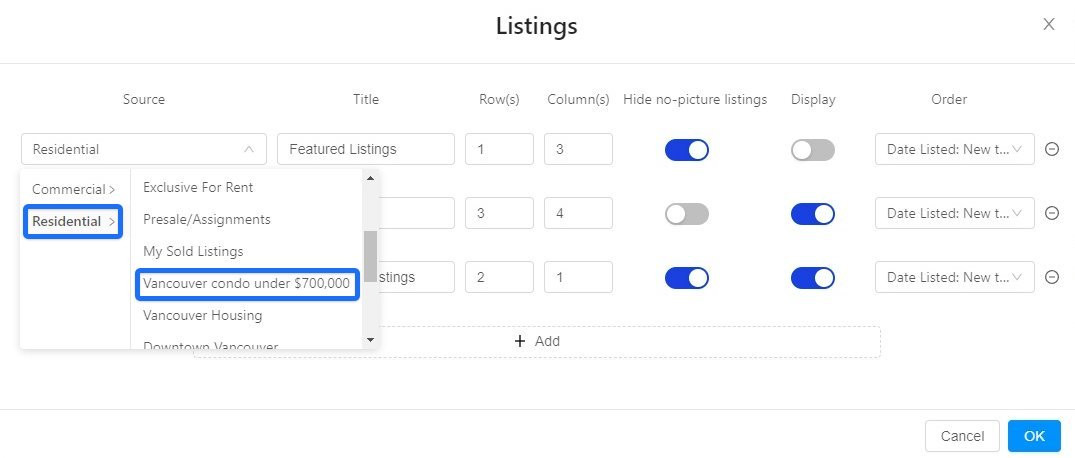Select Vancouver condo under $700,000 option

[246, 283]
